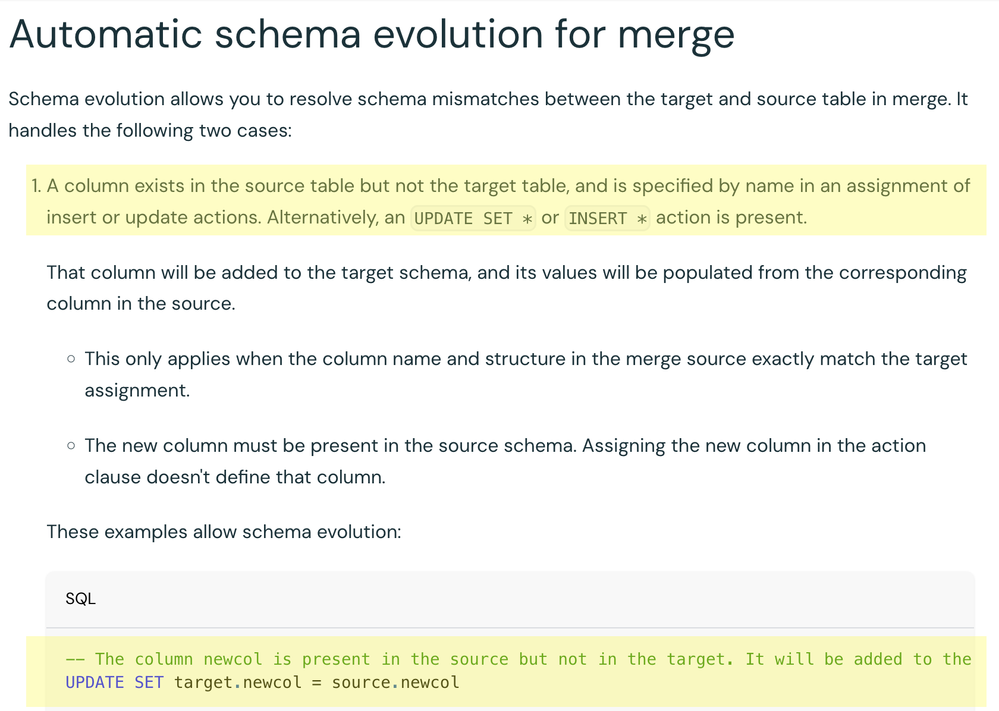Image resolution: width=999 pixels, height=711 pixels.
Task: Click the "Automatic schema evolution for merge" heading
Action: coord(371,35)
